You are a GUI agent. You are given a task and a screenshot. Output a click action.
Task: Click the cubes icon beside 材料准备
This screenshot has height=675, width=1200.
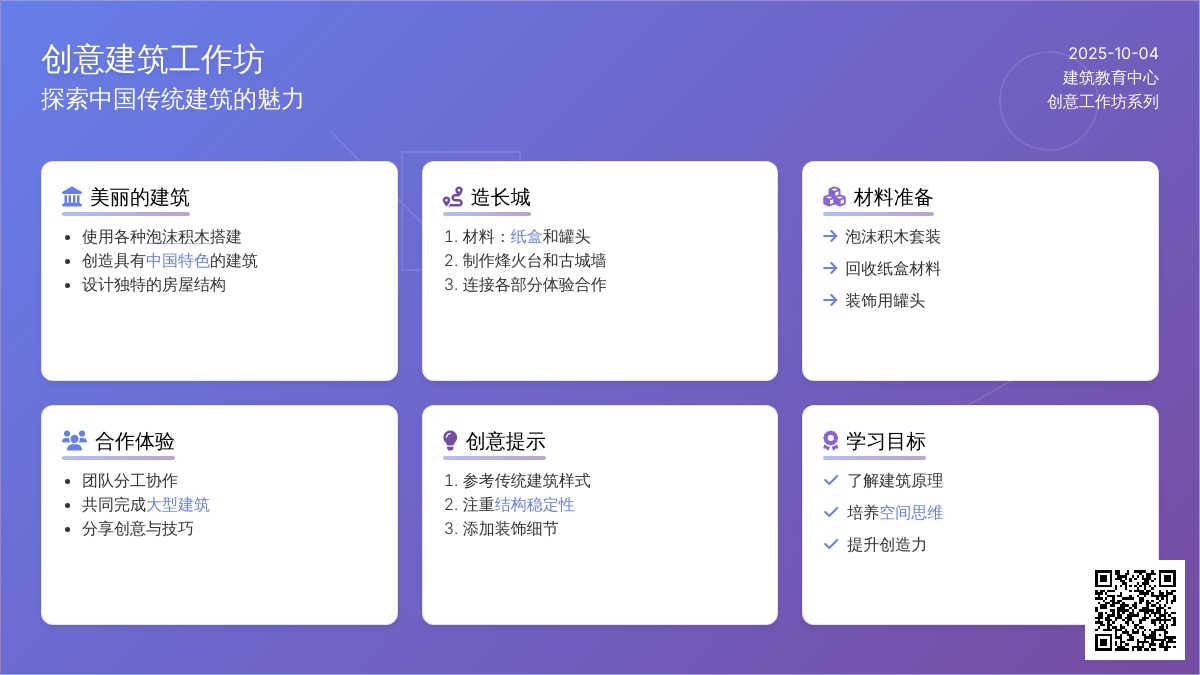834,197
